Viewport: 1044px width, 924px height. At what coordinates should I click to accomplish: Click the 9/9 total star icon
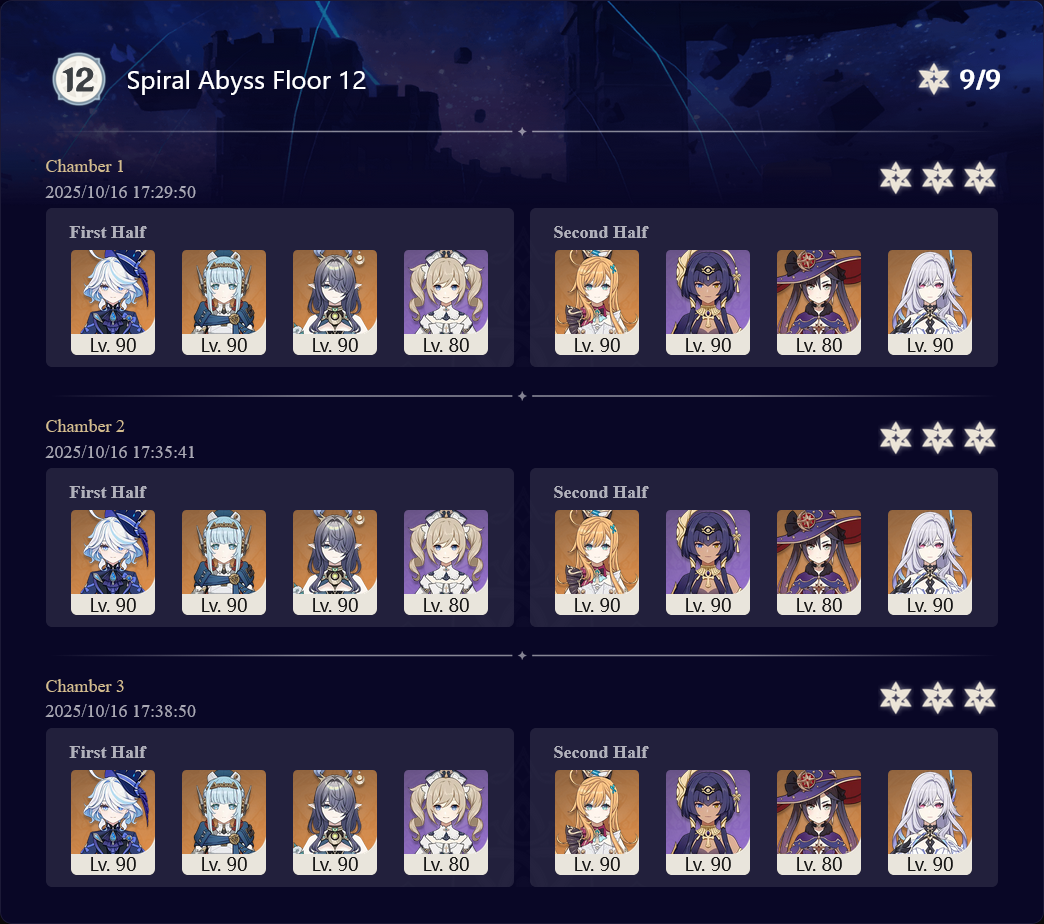933,79
